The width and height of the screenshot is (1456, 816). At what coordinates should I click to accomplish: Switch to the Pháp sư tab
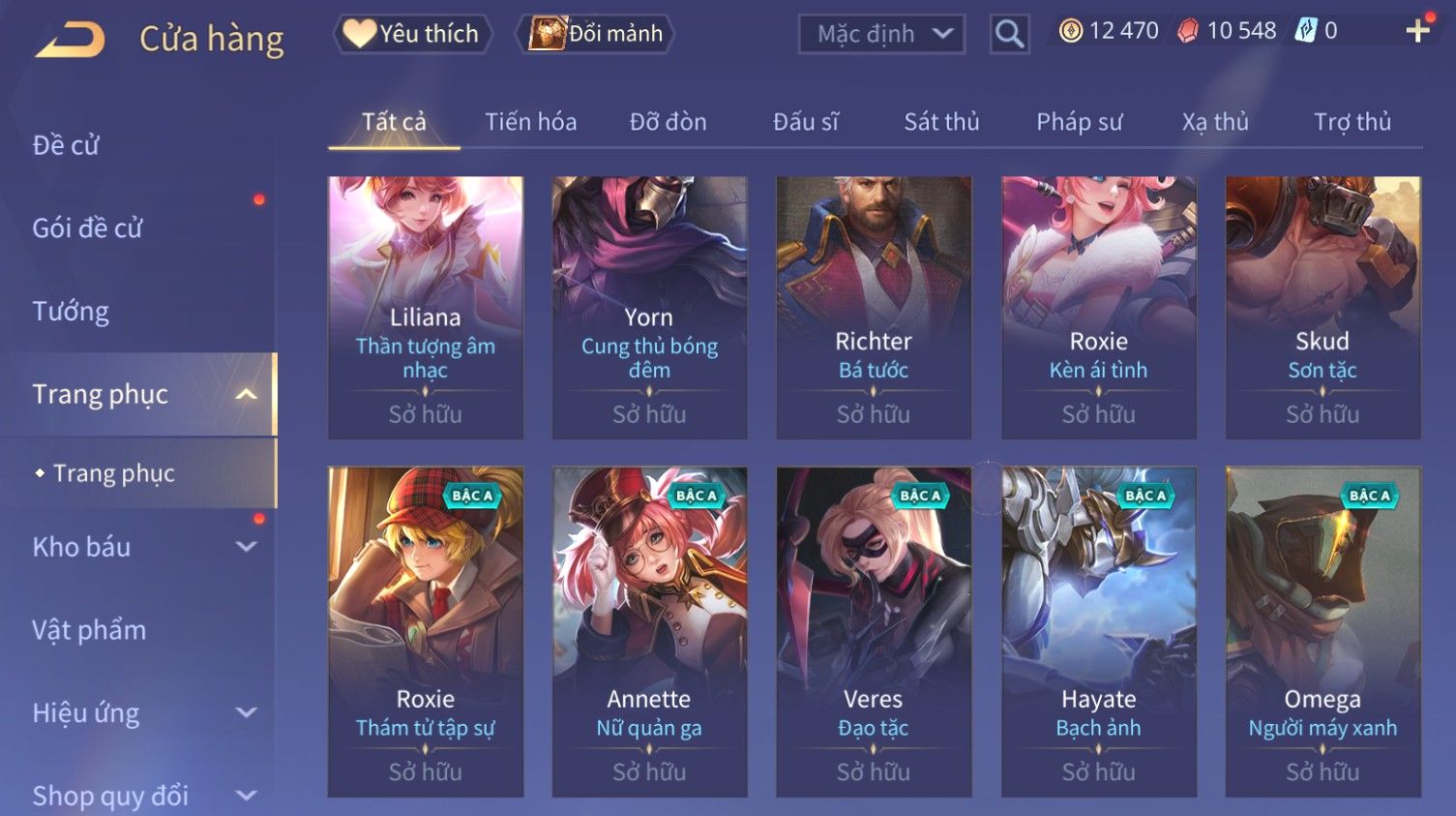click(x=1079, y=122)
